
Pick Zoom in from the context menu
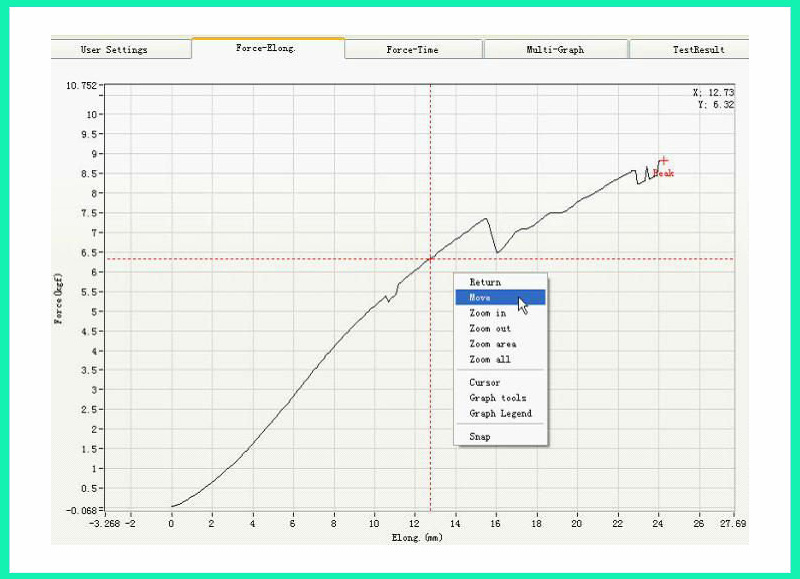coord(488,313)
